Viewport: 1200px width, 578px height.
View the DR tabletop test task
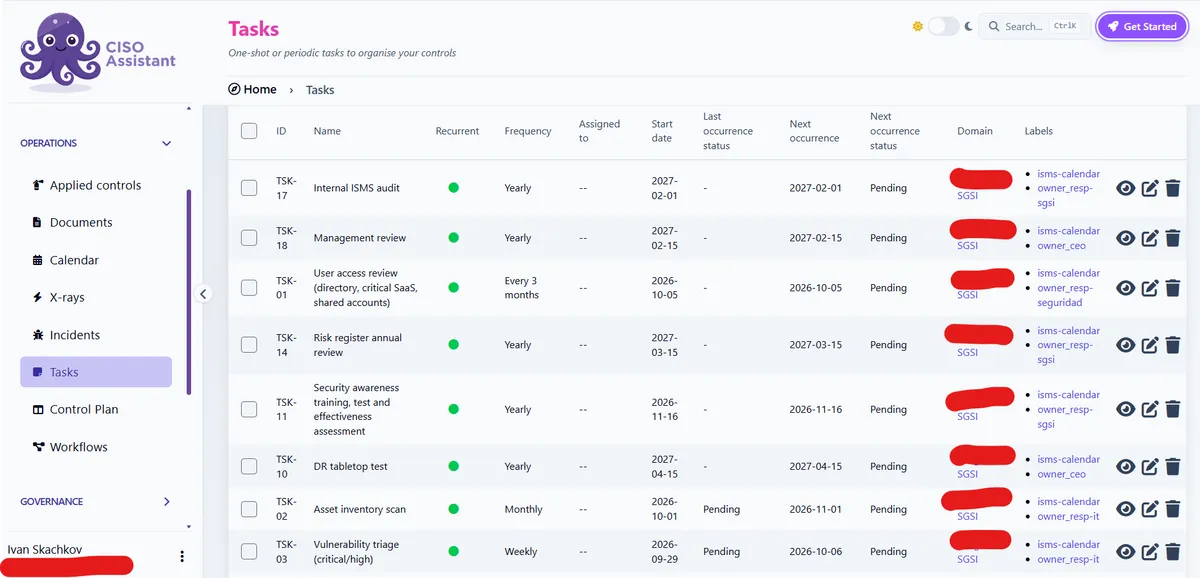pos(1125,467)
